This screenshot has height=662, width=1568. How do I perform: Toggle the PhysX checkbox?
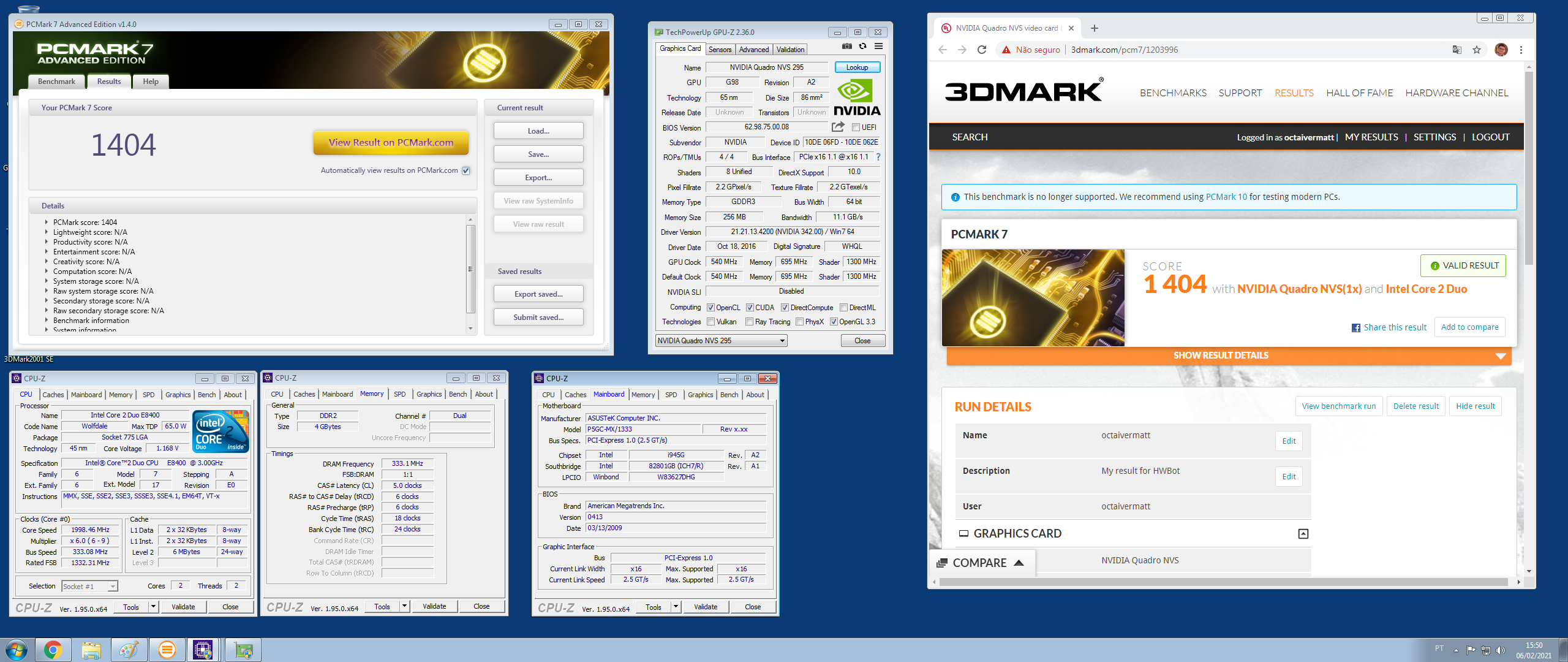click(799, 322)
